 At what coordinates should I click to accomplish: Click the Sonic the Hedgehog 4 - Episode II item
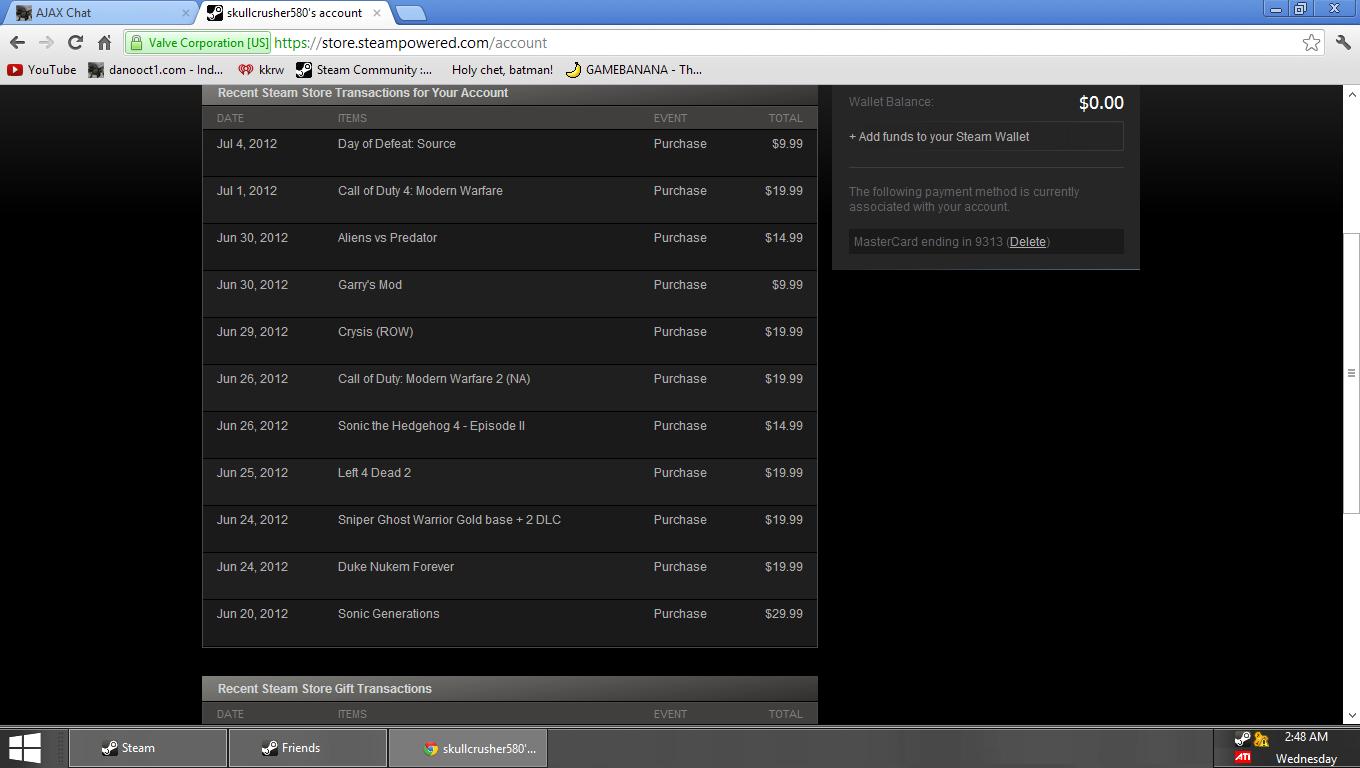coord(431,426)
